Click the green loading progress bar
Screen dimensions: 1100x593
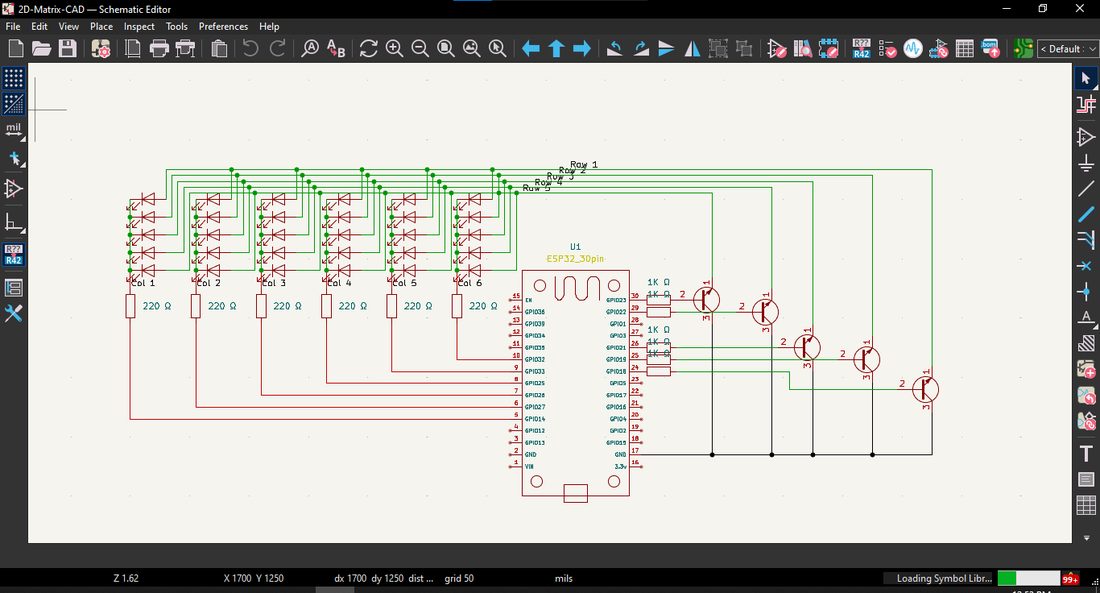pyautogui.click(x=1028, y=578)
